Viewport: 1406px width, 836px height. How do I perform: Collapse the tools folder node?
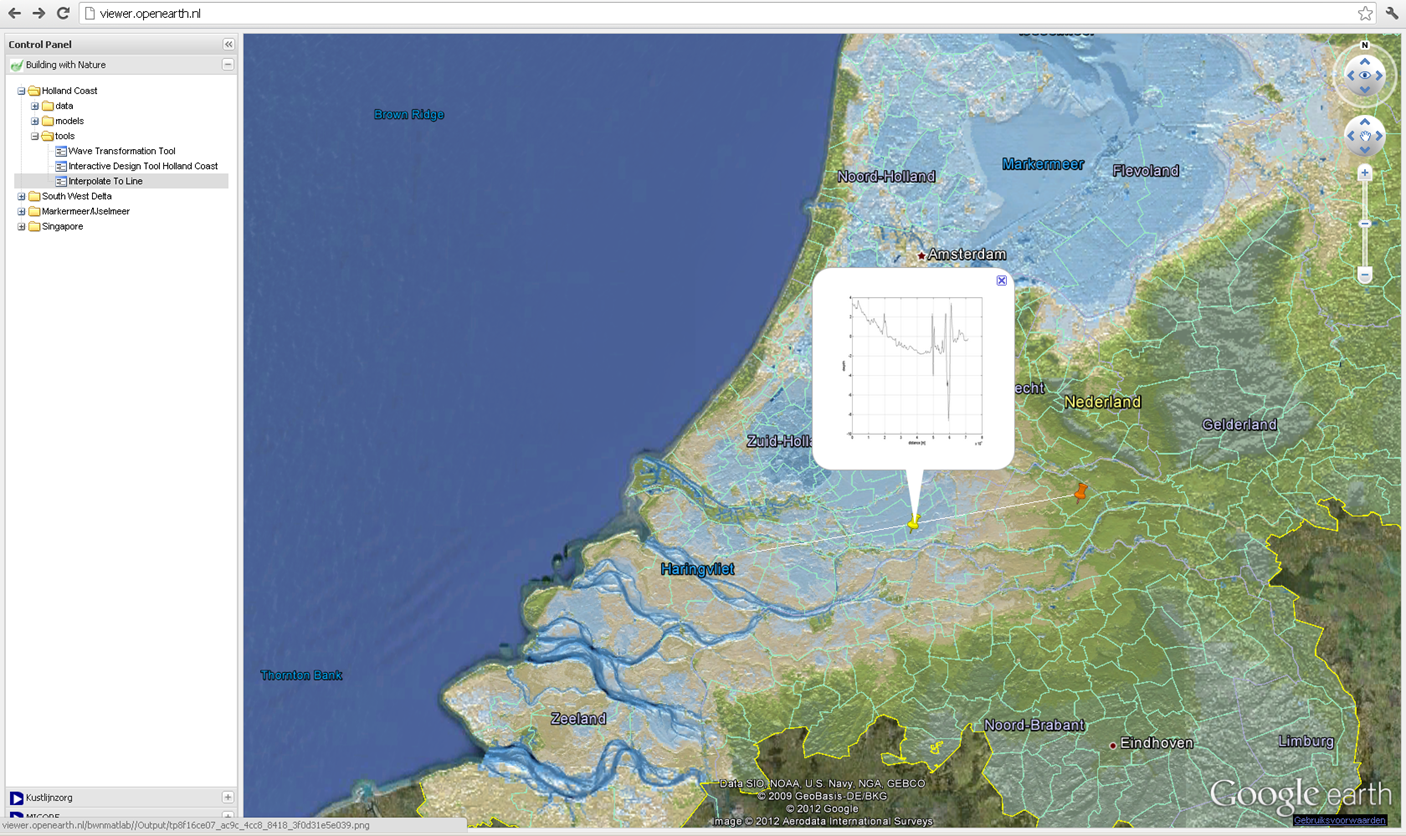tap(35, 136)
